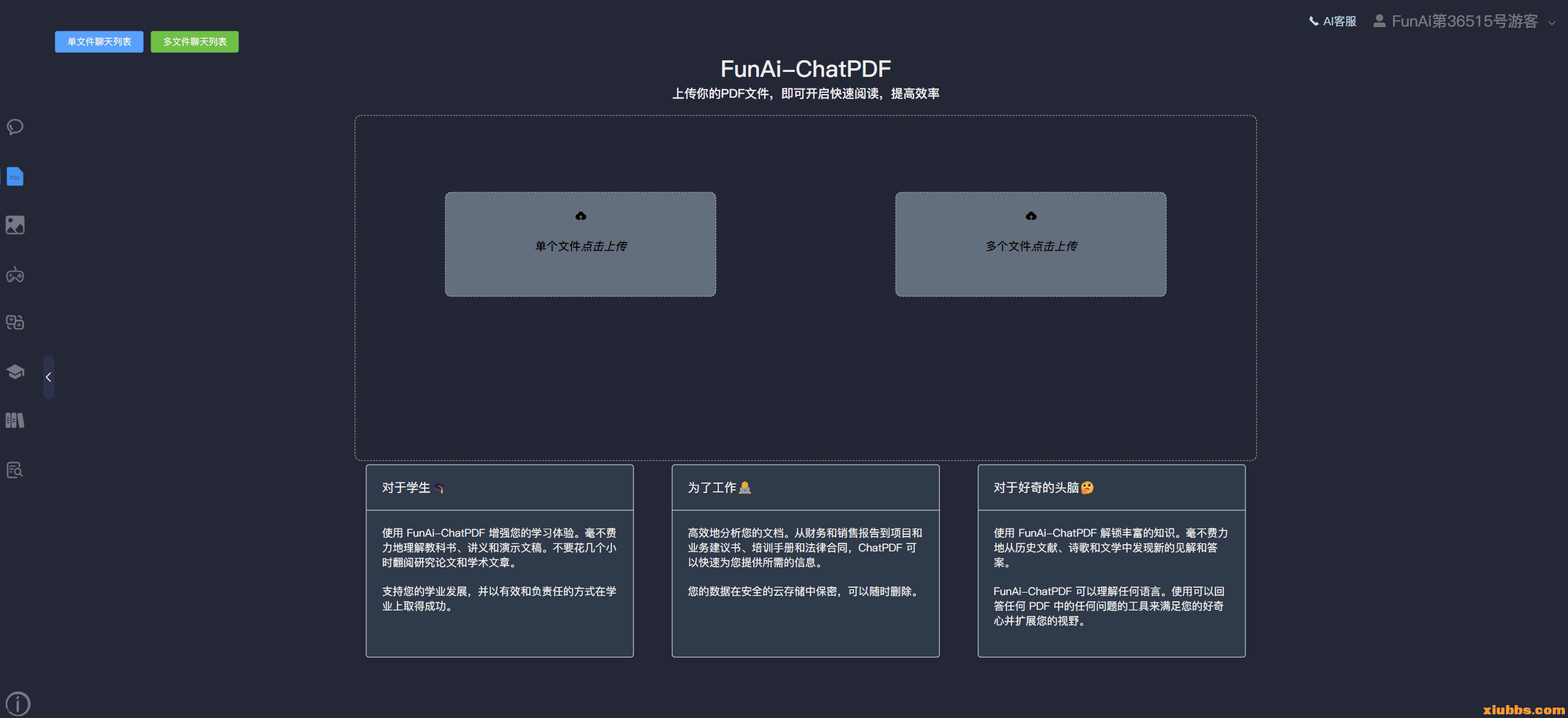The image size is (1568, 718).
Task: Expand the user account dropdown arrow
Action: coord(1552,23)
